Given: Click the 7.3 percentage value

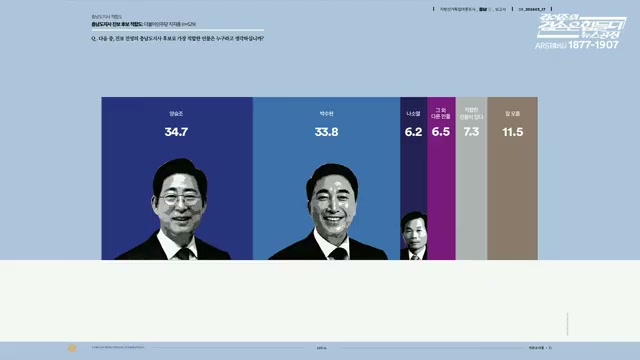Looking at the screenshot, I should 471,132.
